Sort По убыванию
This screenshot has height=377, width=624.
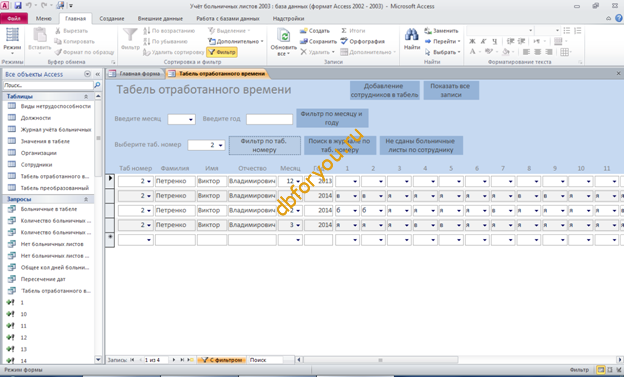[165, 41]
